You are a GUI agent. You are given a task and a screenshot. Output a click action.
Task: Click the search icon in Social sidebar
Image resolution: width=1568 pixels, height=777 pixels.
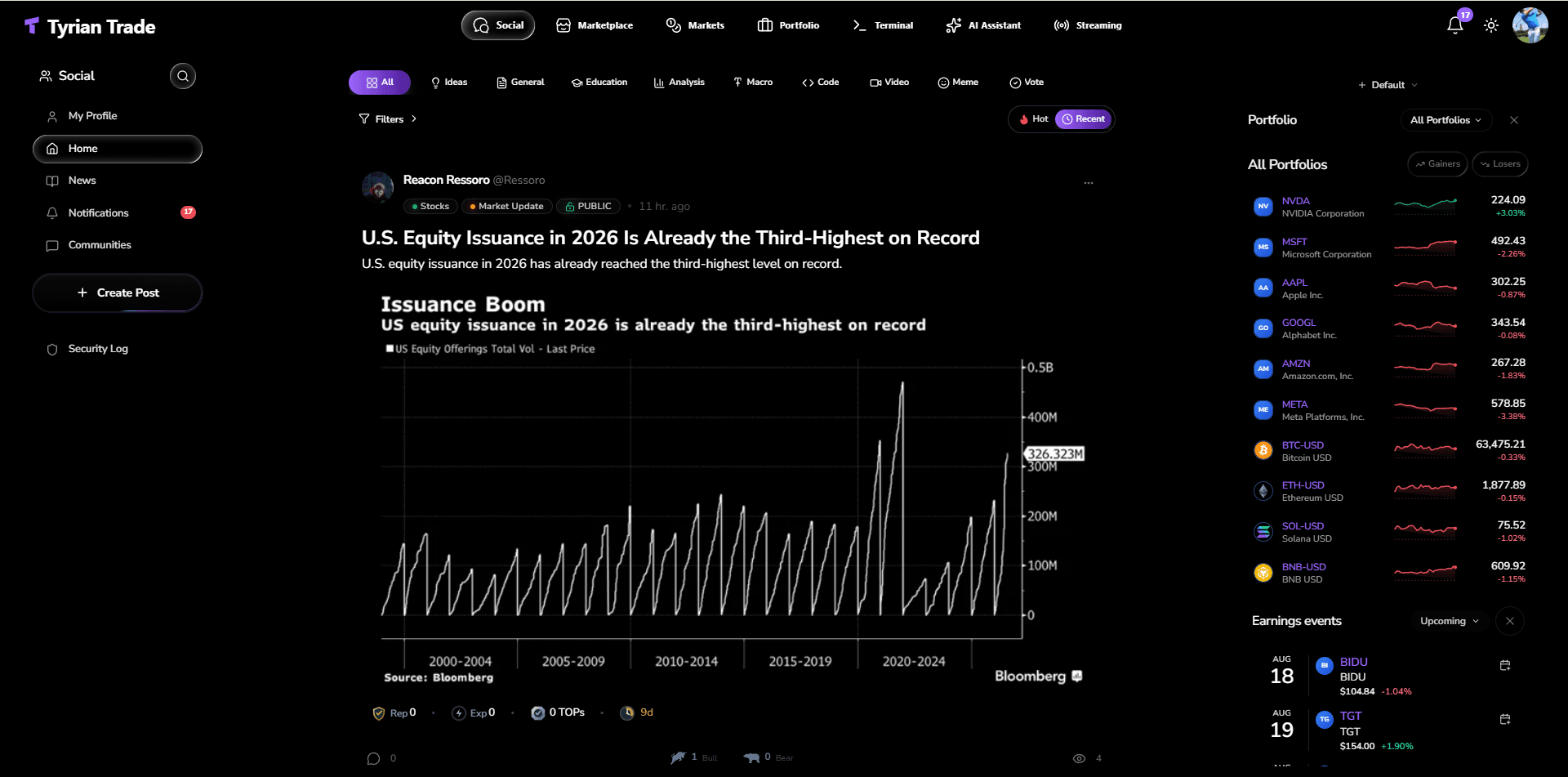(x=183, y=76)
